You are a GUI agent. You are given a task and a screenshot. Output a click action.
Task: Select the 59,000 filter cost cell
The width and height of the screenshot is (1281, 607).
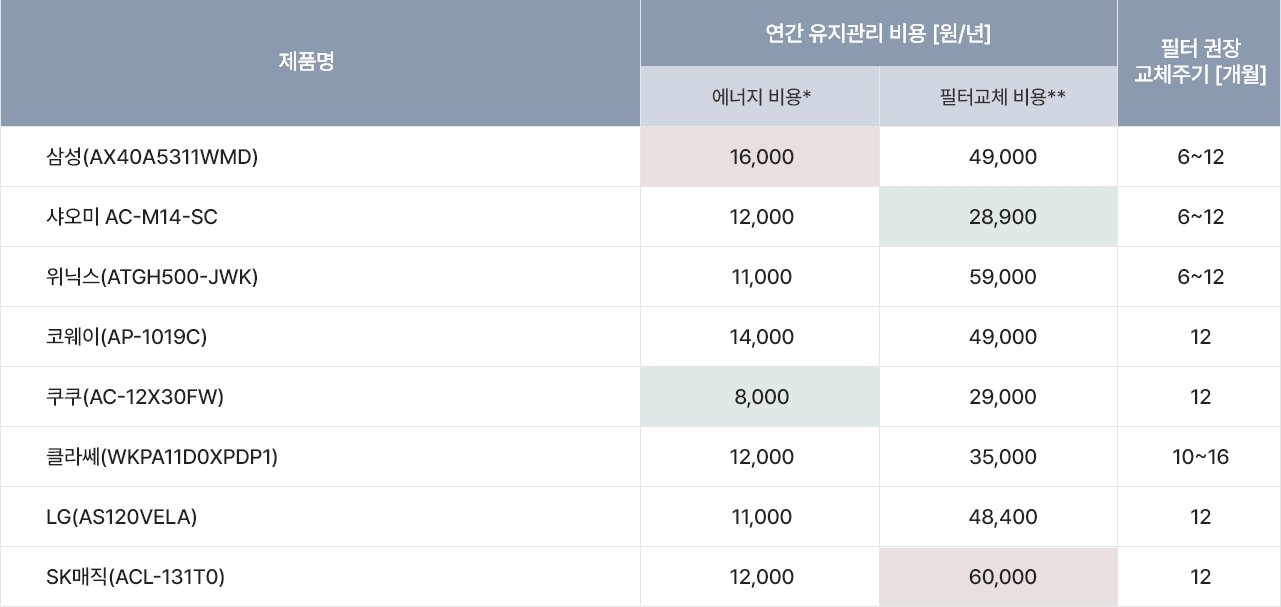pyautogui.click(x=1003, y=277)
